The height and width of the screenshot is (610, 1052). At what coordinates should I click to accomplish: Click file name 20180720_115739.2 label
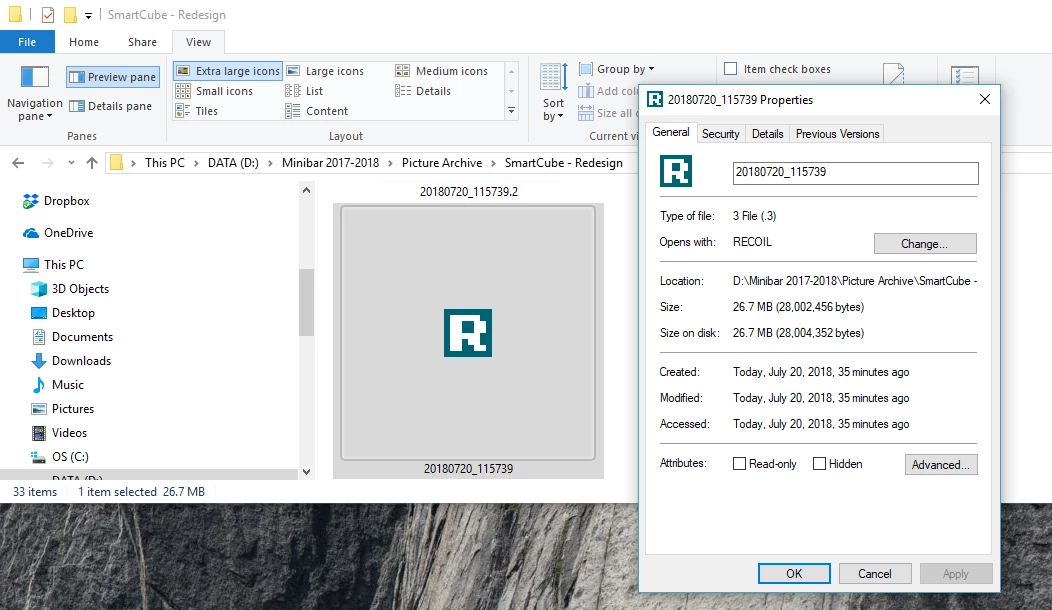pos(468,192)
